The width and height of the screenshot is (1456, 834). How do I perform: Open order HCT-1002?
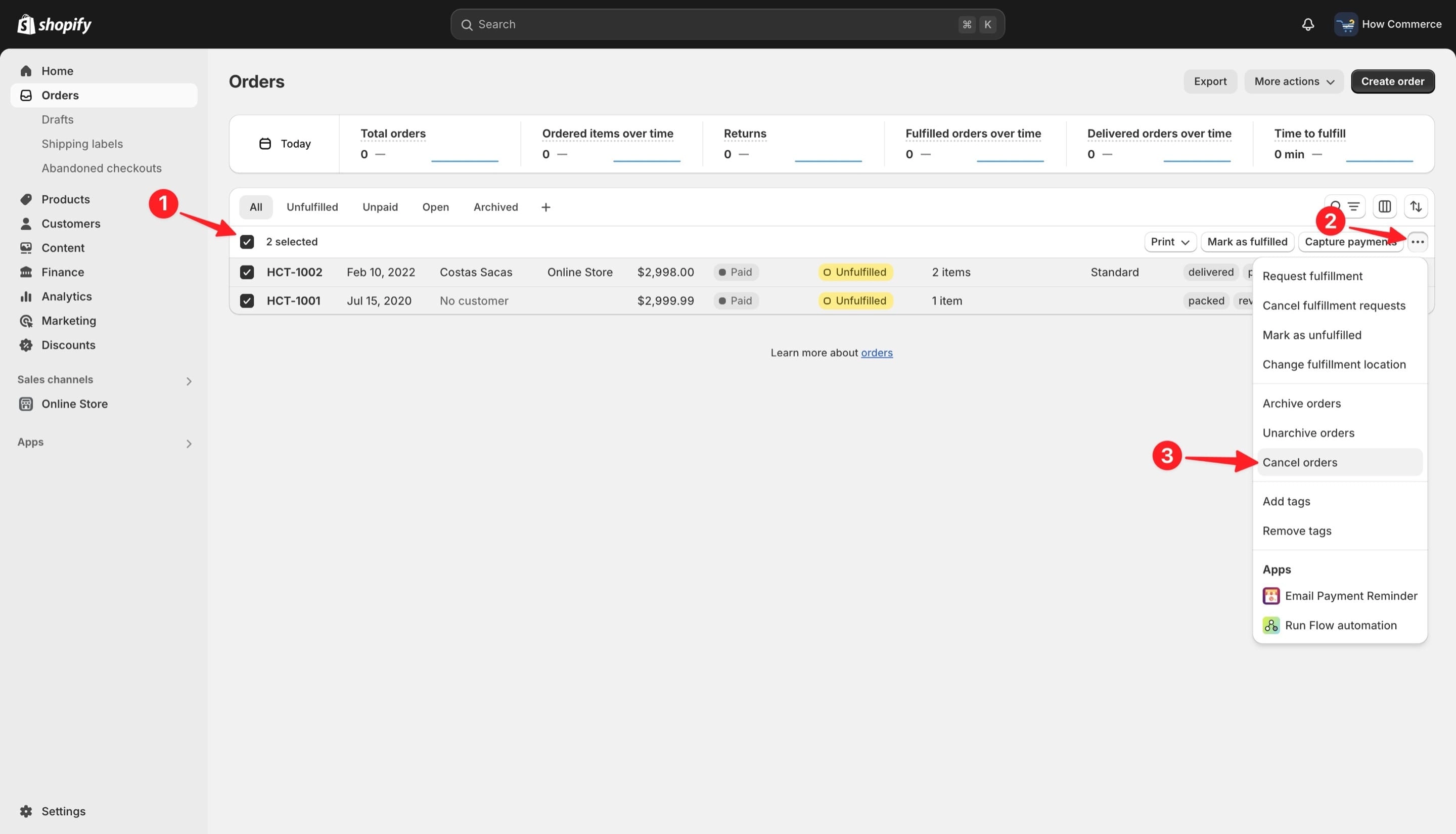pyautogui.click(x=294, y=272)
